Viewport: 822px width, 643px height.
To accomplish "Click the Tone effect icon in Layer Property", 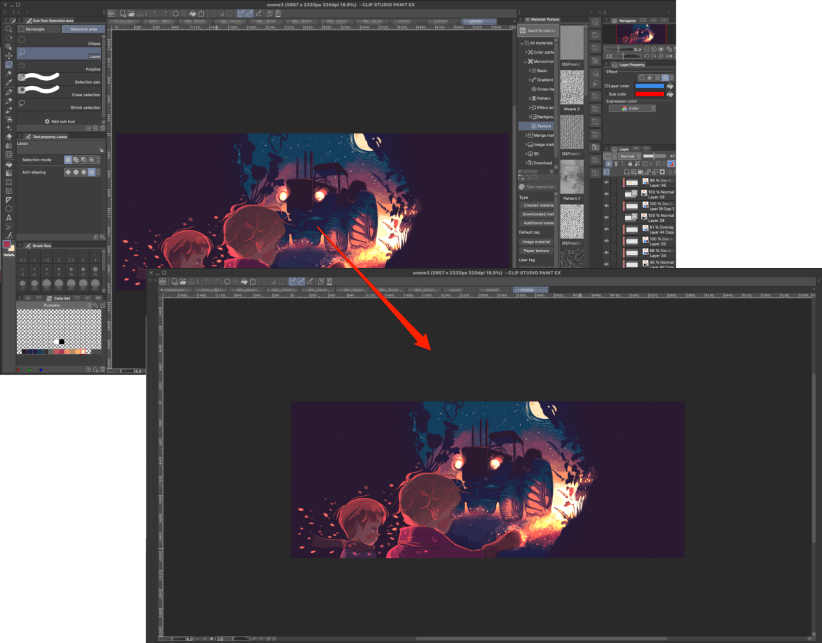I will [x=657, y=78].
